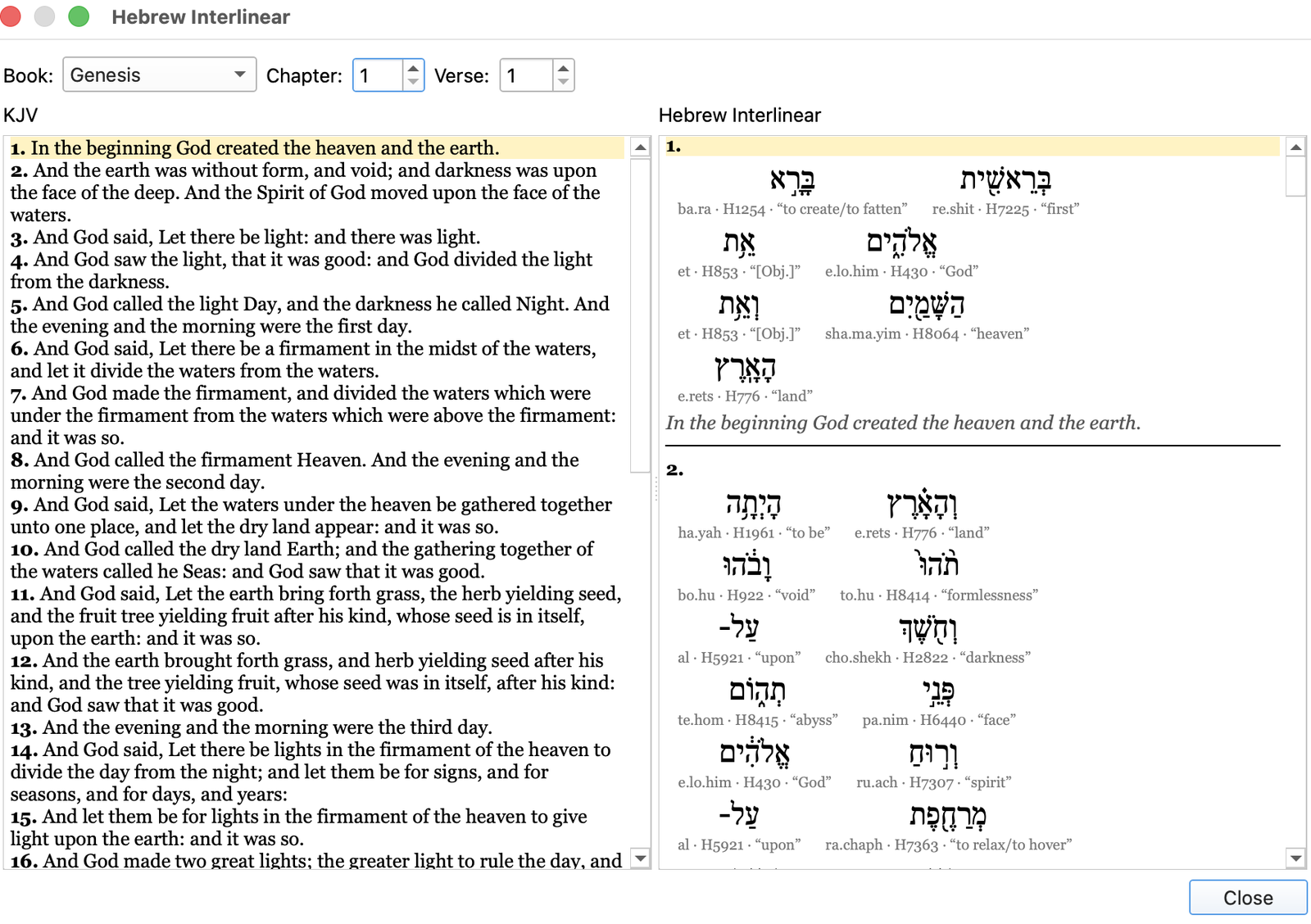
Task: Click the Hebrew word above 'e.lo.him · H430' in verse 1
Action: (x=901, y=242)
